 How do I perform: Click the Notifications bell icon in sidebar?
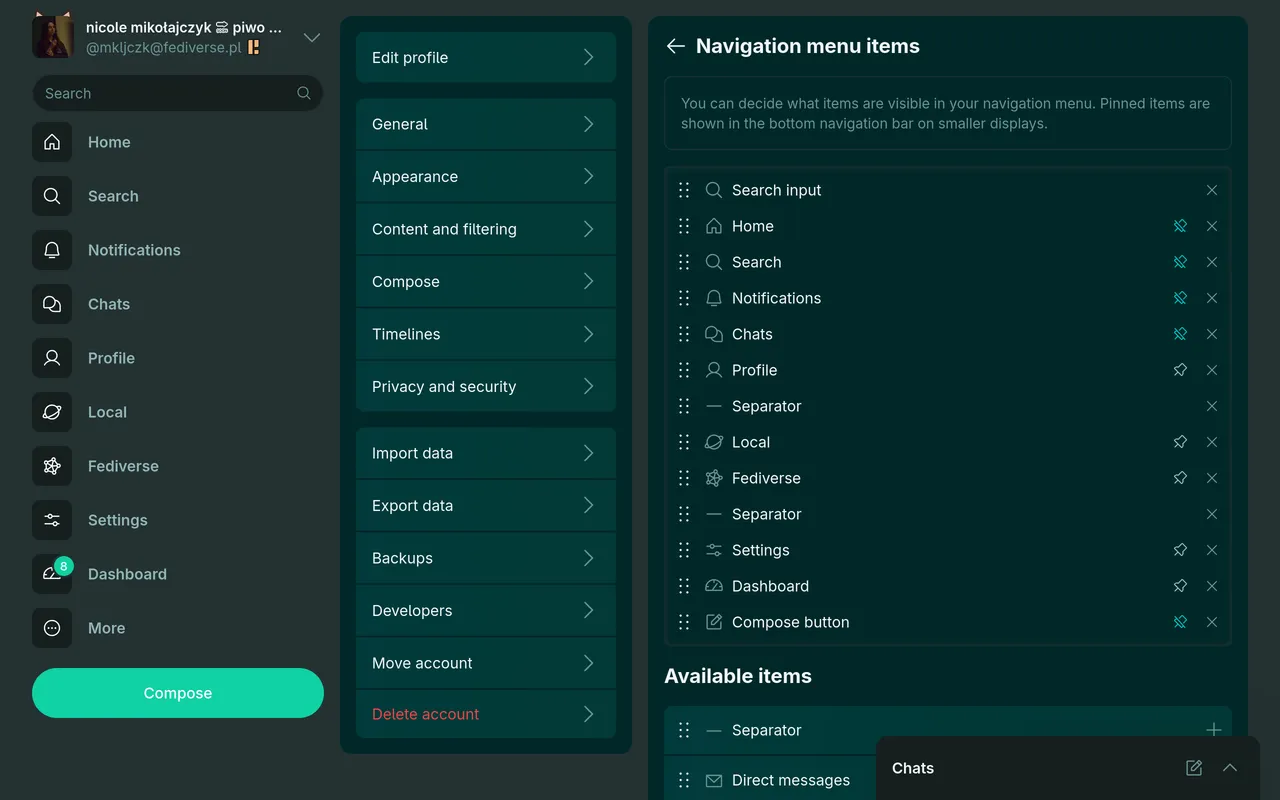52,250
